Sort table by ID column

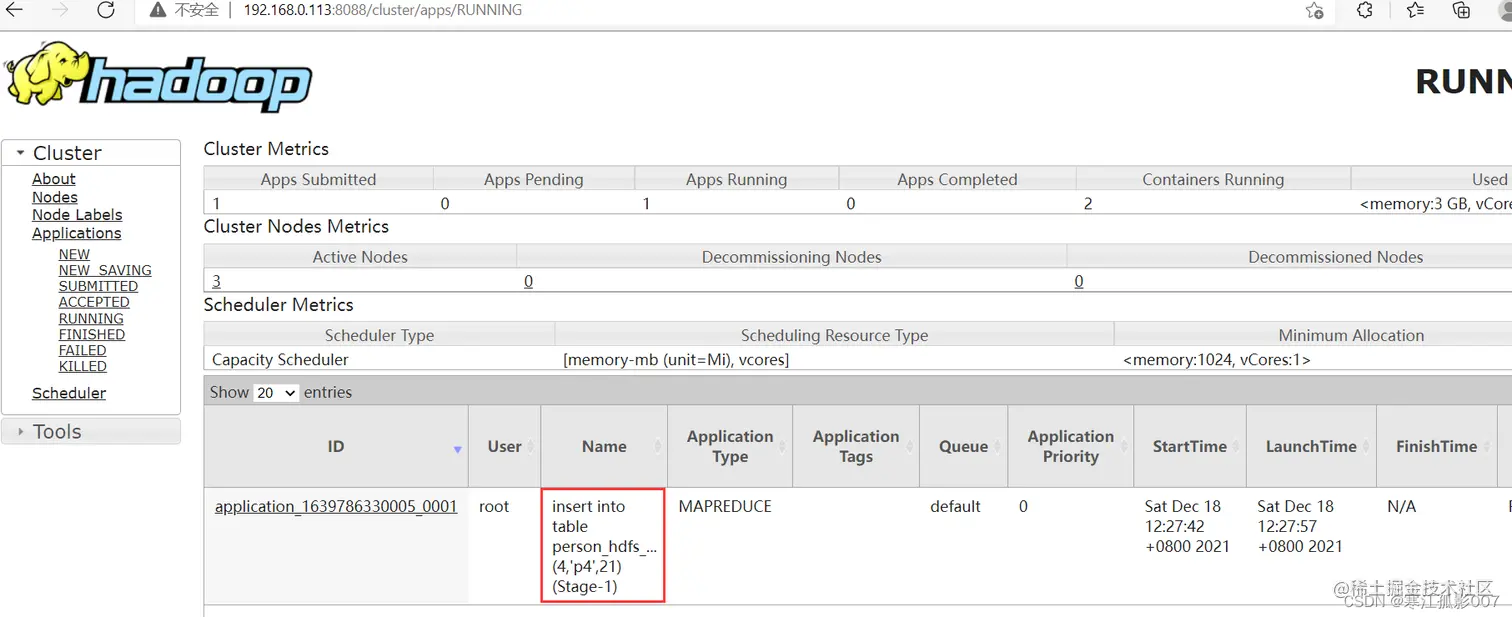click(x=336, y=447)
